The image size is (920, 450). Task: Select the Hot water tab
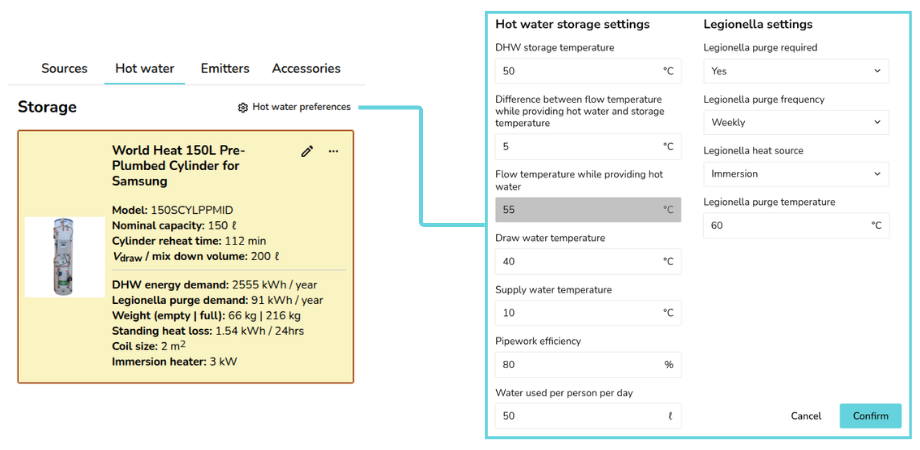144,68
